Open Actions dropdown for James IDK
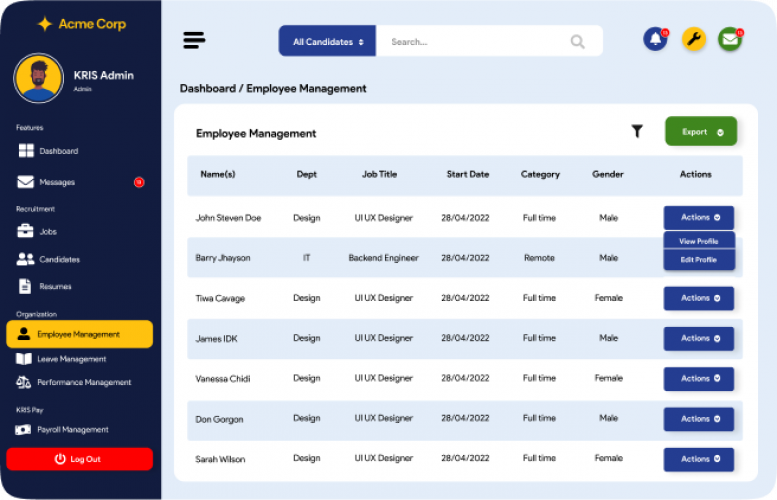The image size is (777, 500). pos(699,338)
